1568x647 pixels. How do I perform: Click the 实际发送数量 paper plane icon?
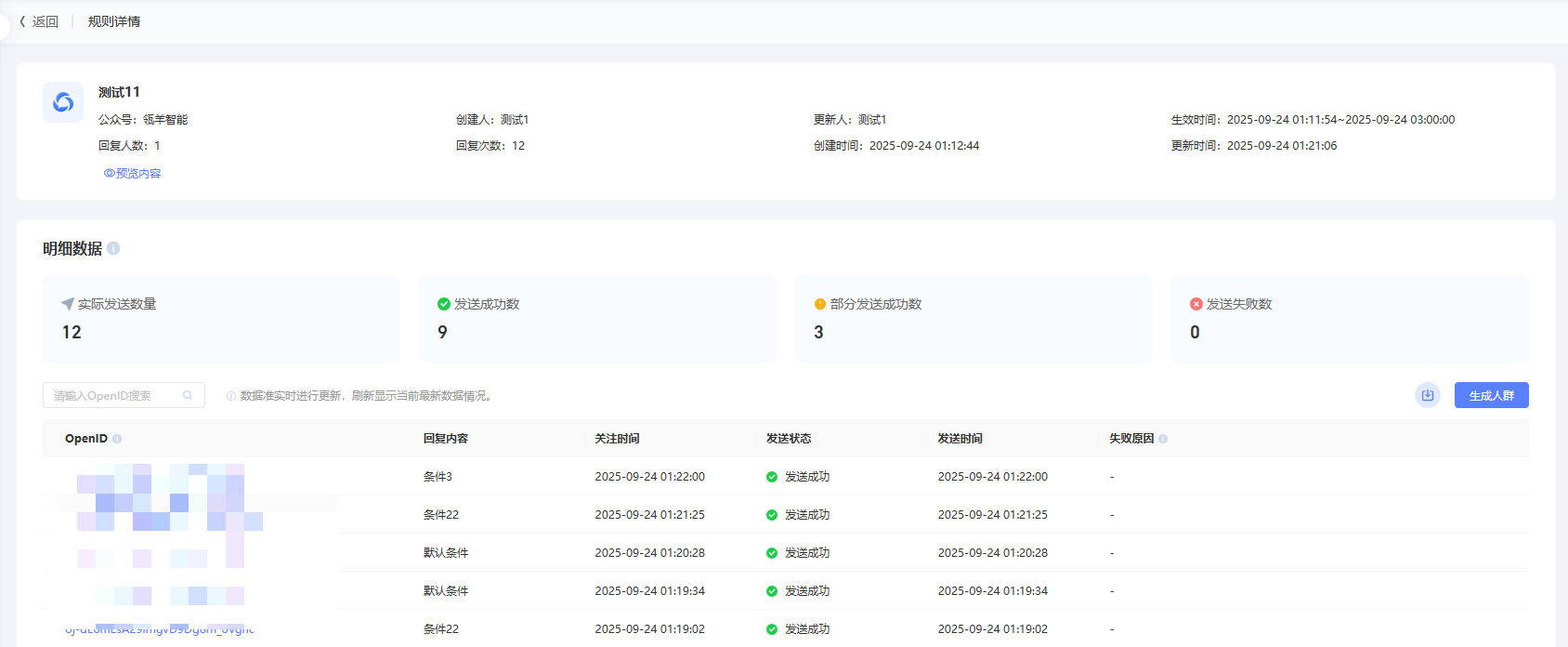[x=68, y=304]
